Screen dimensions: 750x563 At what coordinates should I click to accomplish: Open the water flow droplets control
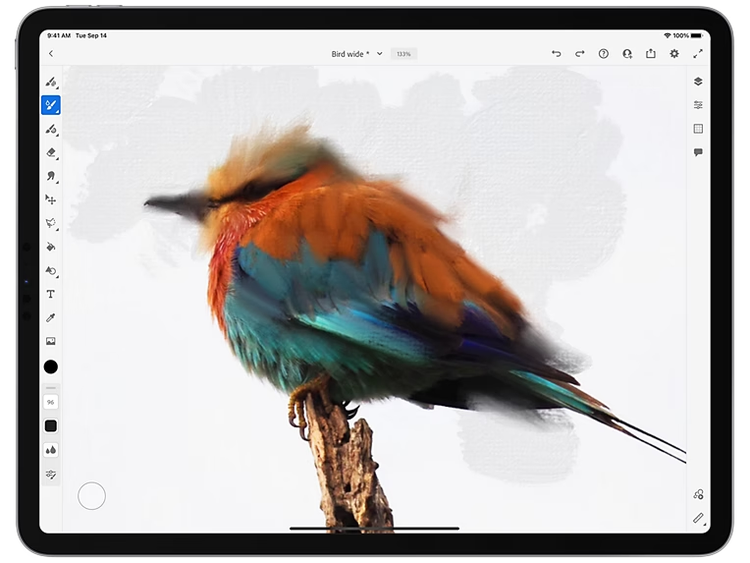point(51,450)
